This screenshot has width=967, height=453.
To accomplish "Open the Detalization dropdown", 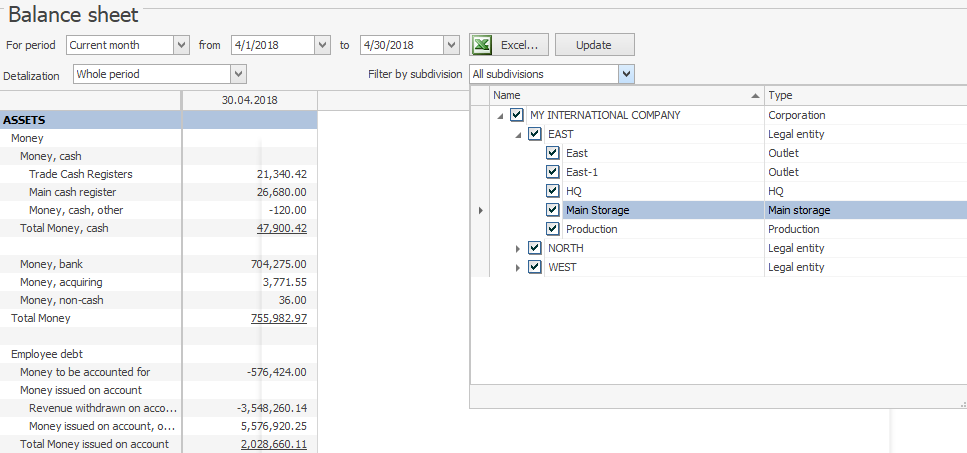I will (238, 74).
